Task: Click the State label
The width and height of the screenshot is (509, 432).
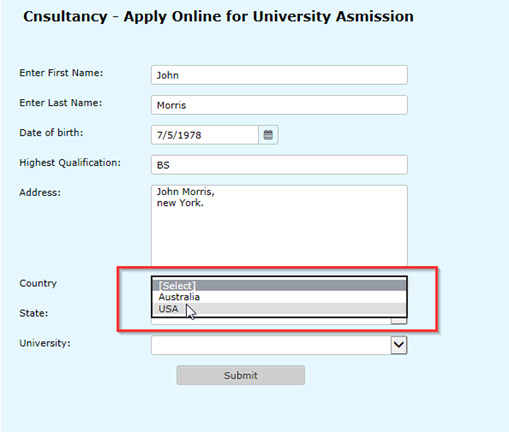Action: pos(34,313)
